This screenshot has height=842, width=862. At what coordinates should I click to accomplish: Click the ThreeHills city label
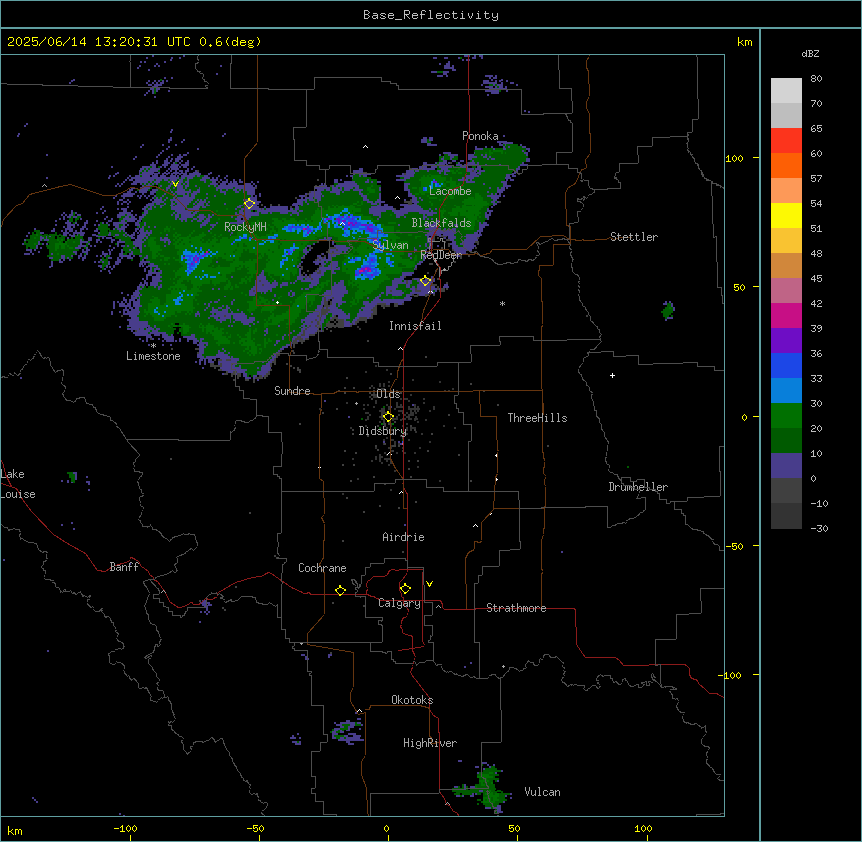point(537,418)
